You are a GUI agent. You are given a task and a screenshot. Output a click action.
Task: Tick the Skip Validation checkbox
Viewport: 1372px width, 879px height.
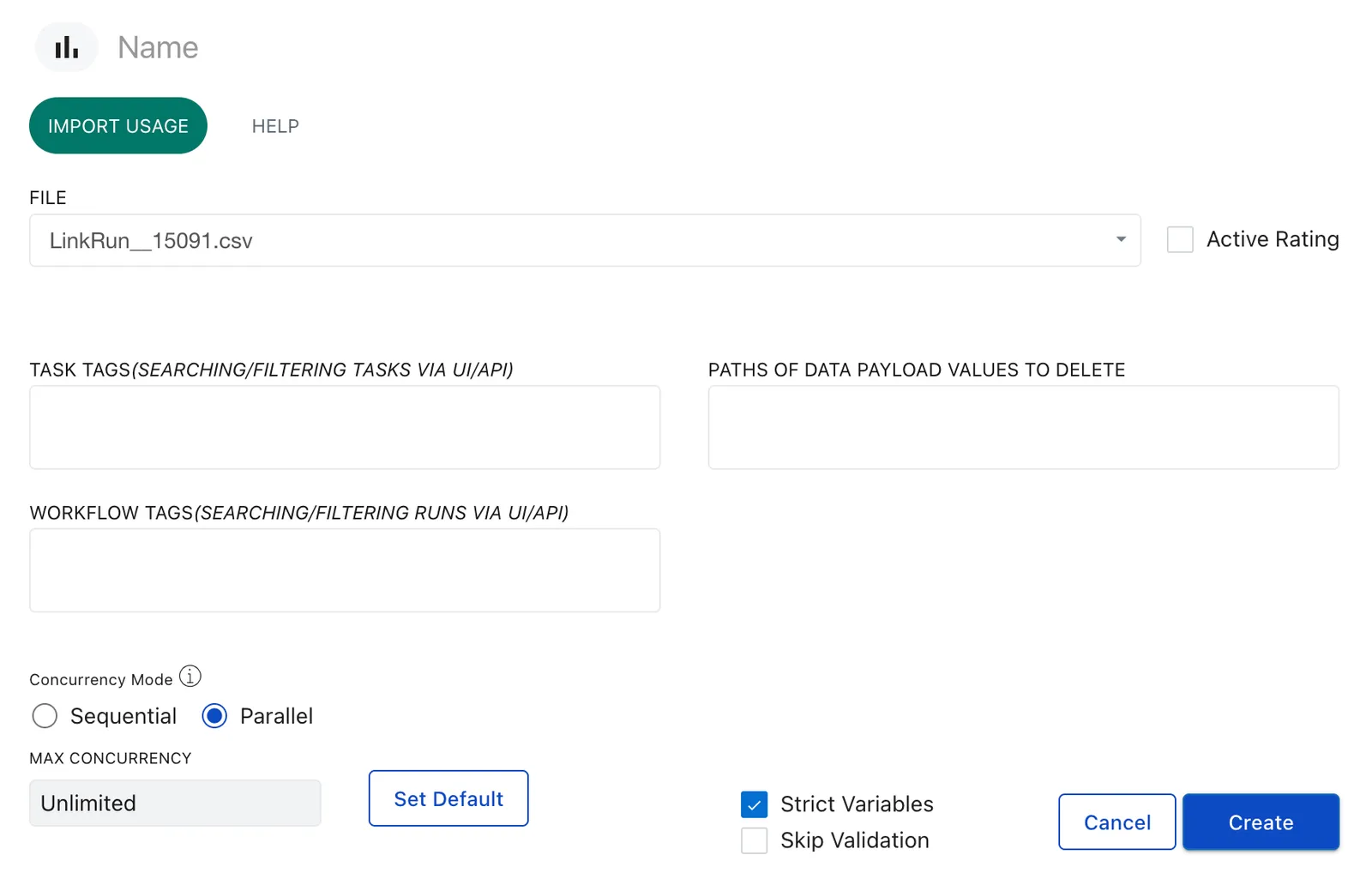755,840
